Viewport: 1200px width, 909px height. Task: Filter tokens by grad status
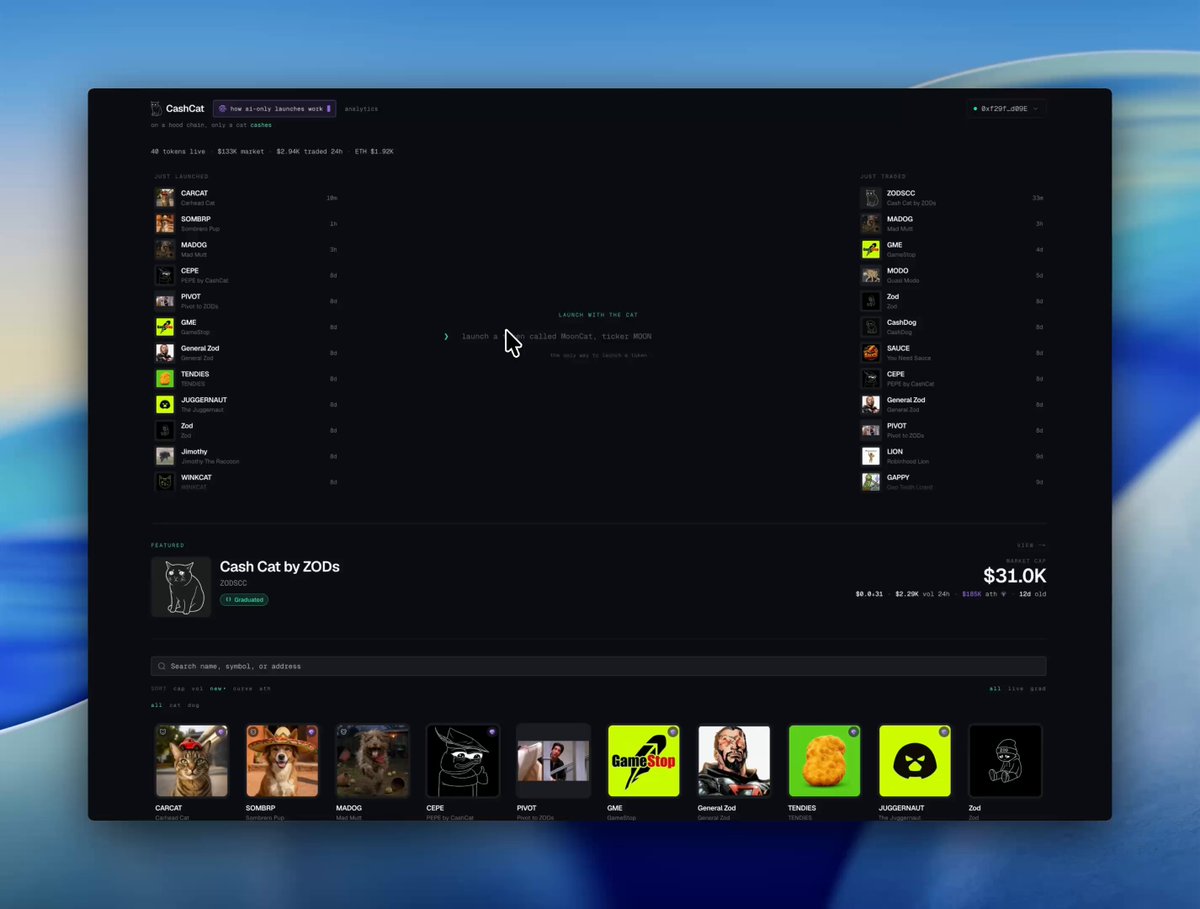(x=1038, y=688)
